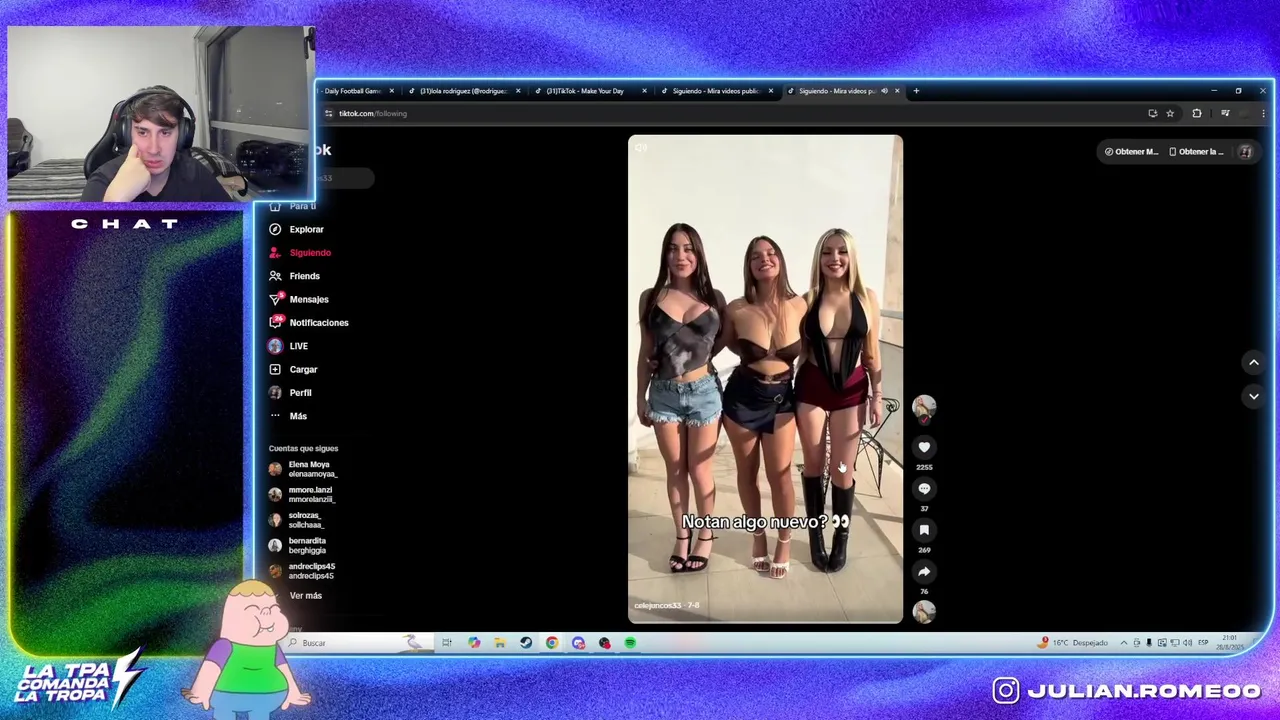
Task: Open Más three-dots icon
Action: tap(275, 416)
